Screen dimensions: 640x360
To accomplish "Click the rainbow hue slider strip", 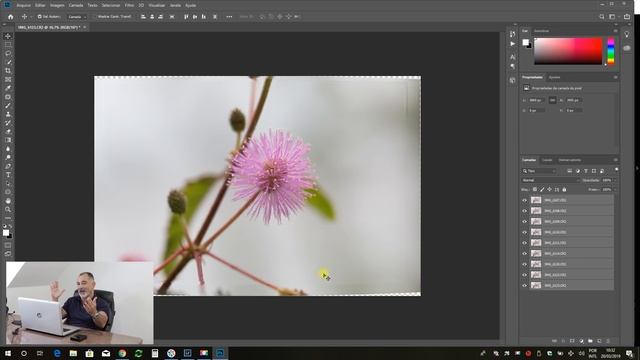I will point(611,51).
